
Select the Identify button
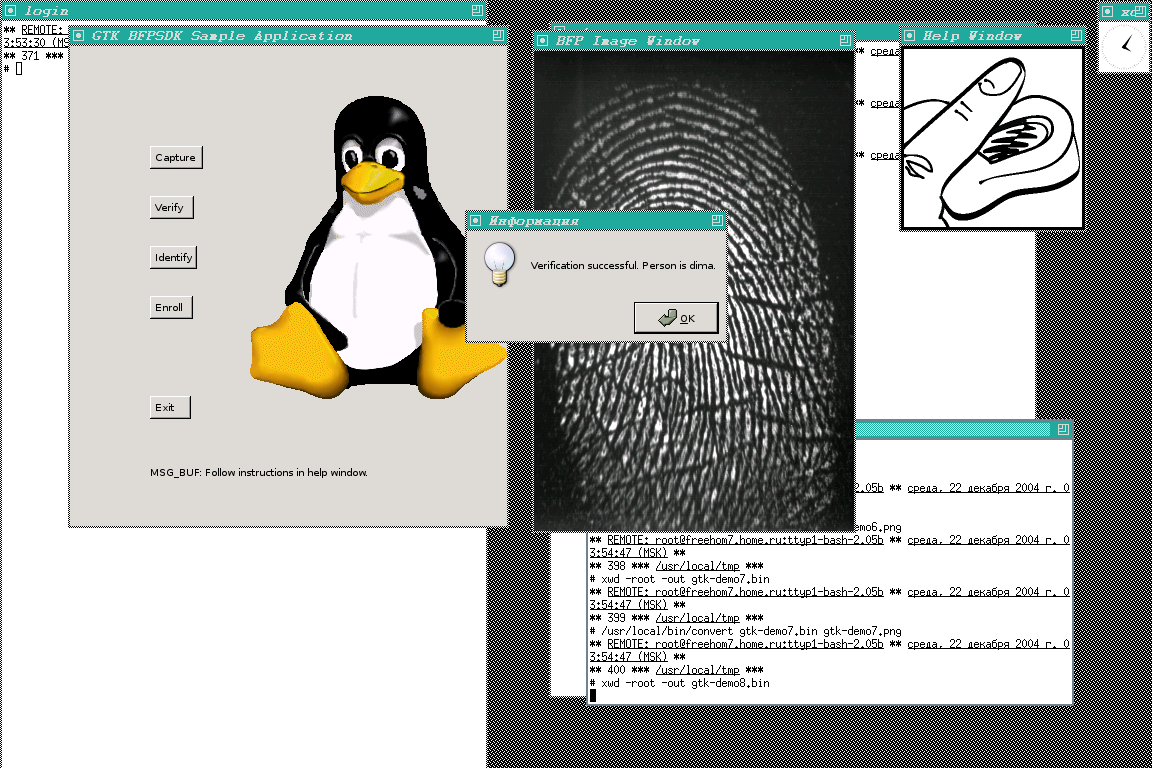click(173, 257)
